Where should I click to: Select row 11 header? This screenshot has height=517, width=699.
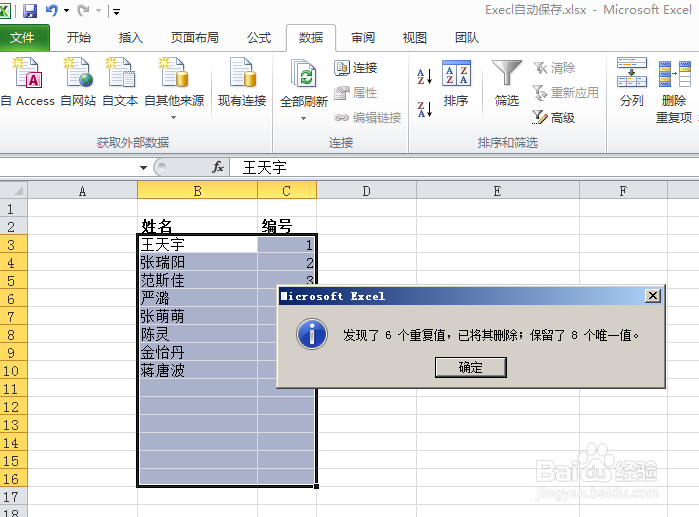click(x=13, y=389)
